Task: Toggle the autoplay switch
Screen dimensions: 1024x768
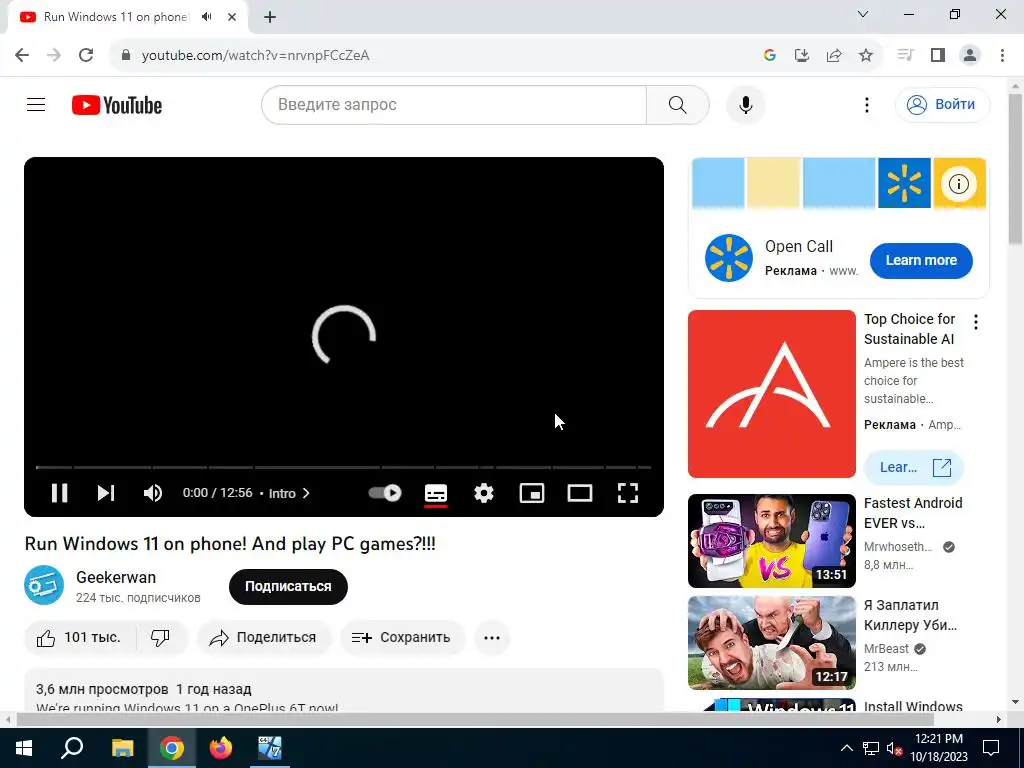Action: pos(385,493)
